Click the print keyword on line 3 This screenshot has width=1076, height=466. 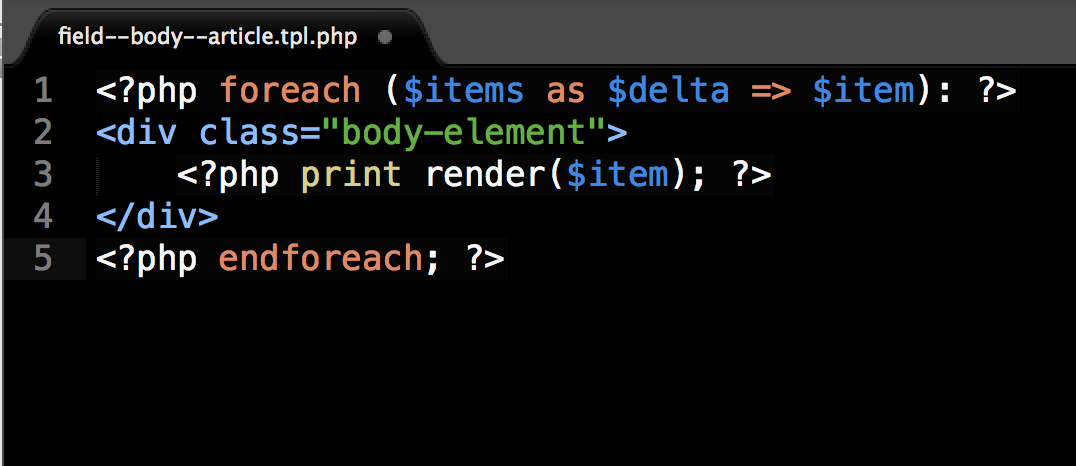click(x=351, y=174)
